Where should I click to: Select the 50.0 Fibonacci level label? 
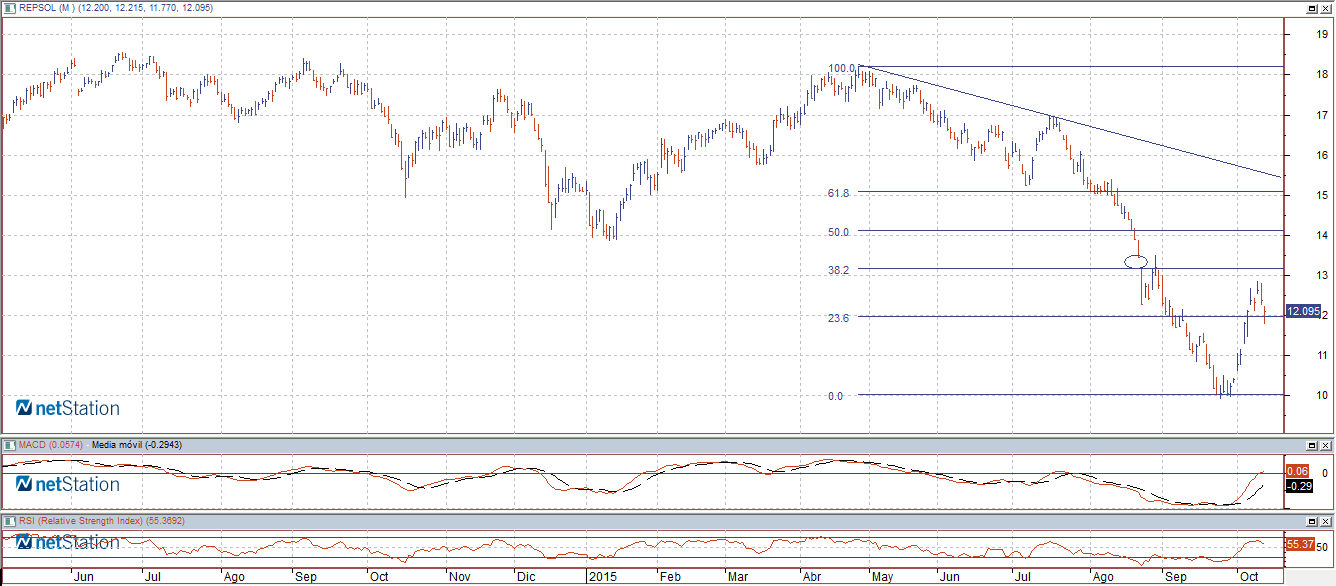[838, 232]
